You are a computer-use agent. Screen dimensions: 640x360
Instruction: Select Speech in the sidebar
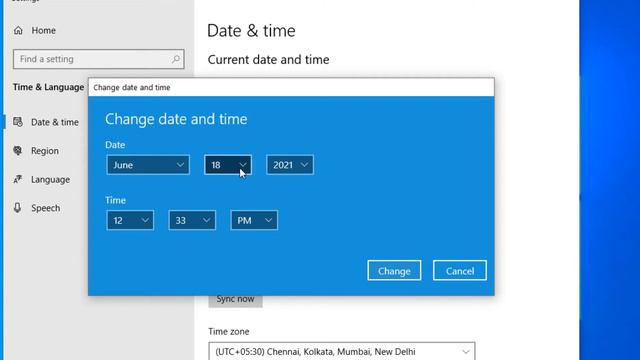46,208
